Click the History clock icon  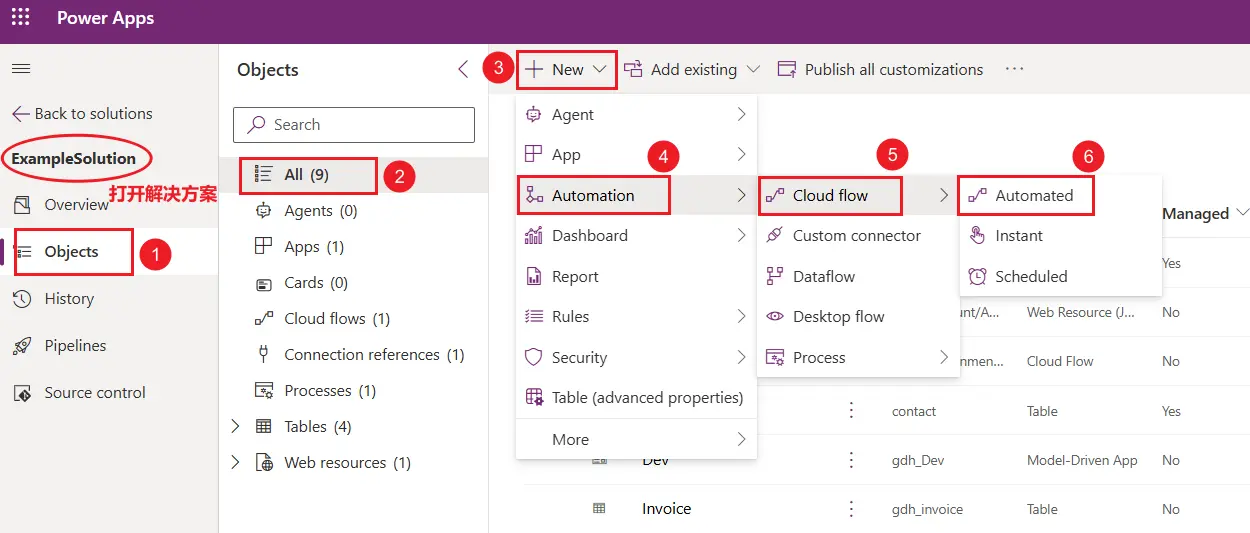[23, 298]
